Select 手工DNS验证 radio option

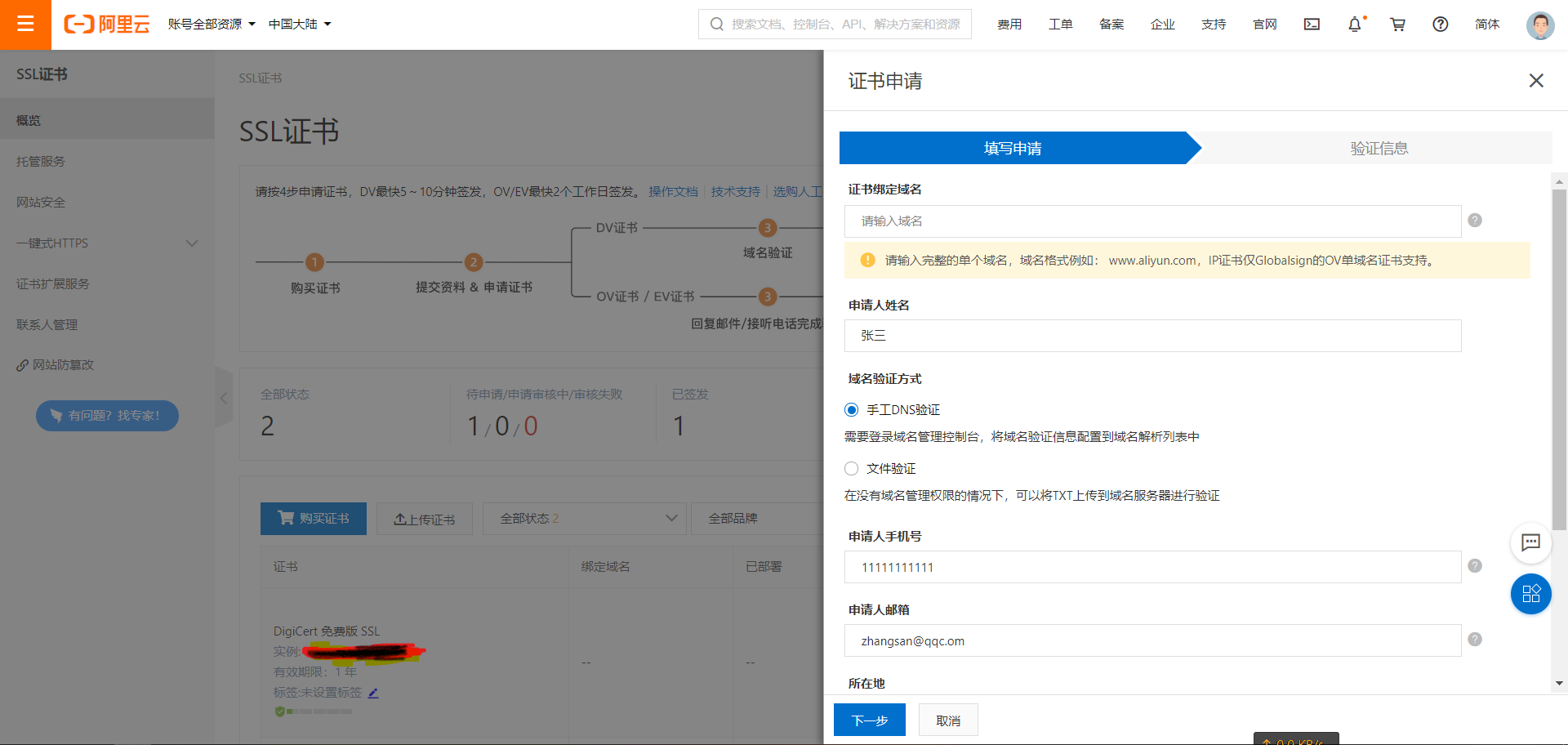coord(851,410)
